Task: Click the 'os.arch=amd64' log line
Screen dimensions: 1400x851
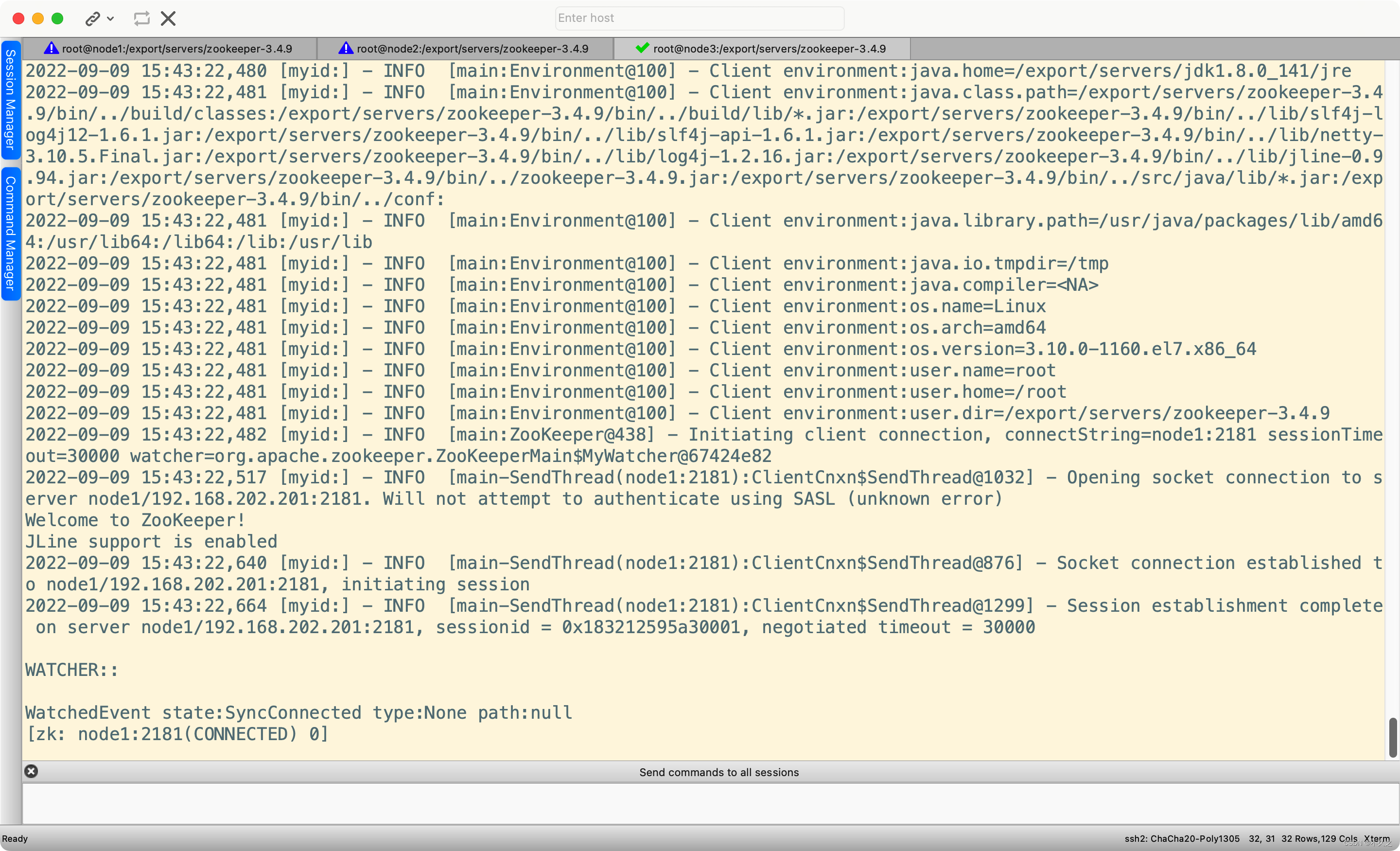Action: (535, 328)
